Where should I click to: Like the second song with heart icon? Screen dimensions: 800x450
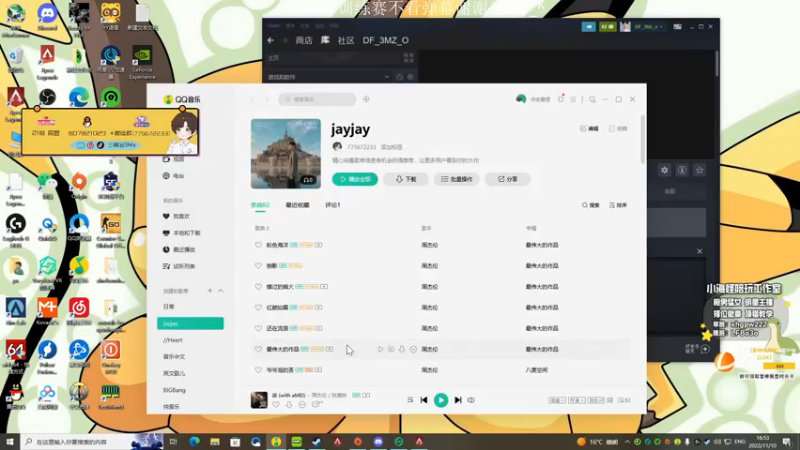258,266
